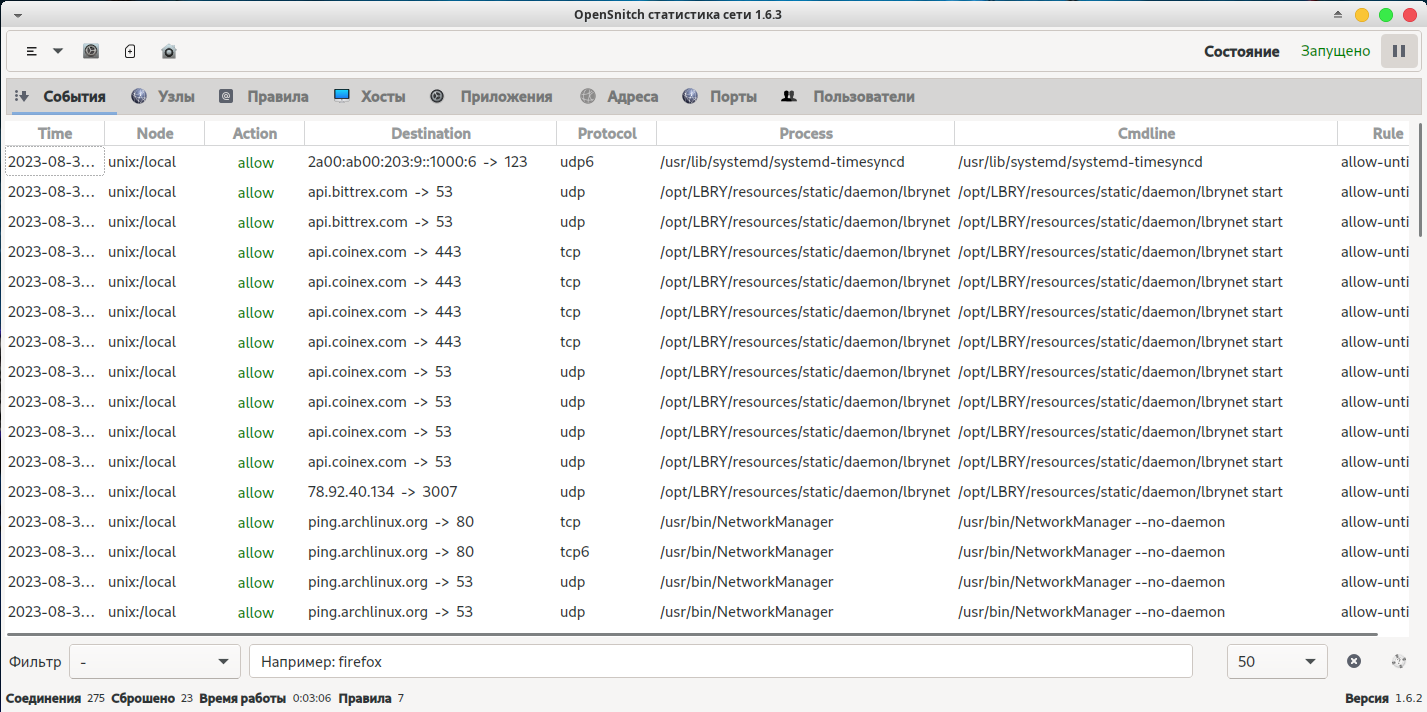Image resolution: width=1427 pixels, height=712 pixels.
Task: Click the help icon beside the clear button
Action: point(1399,661)
